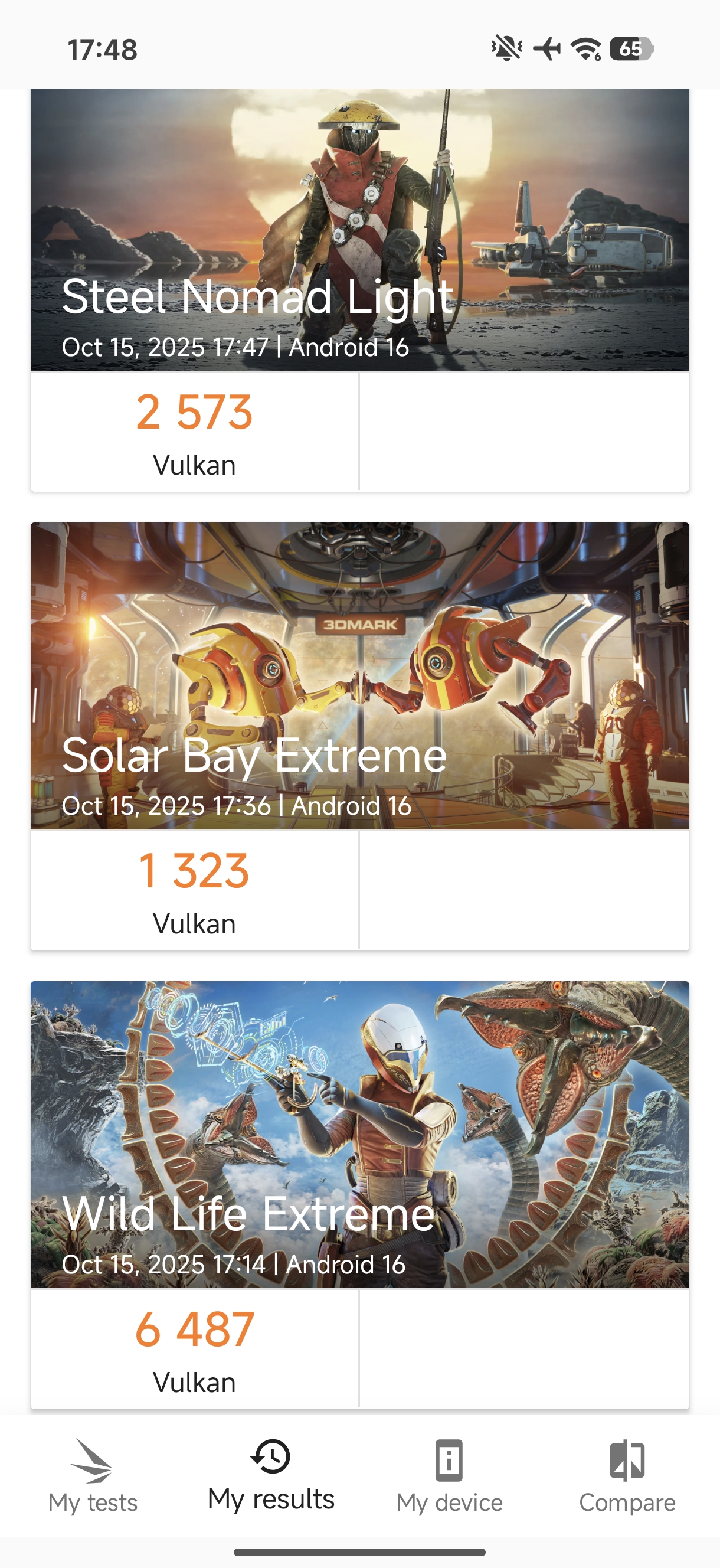The image size is (720, 1568).
Task: Open the My device icon
Action: point(449,1461)
